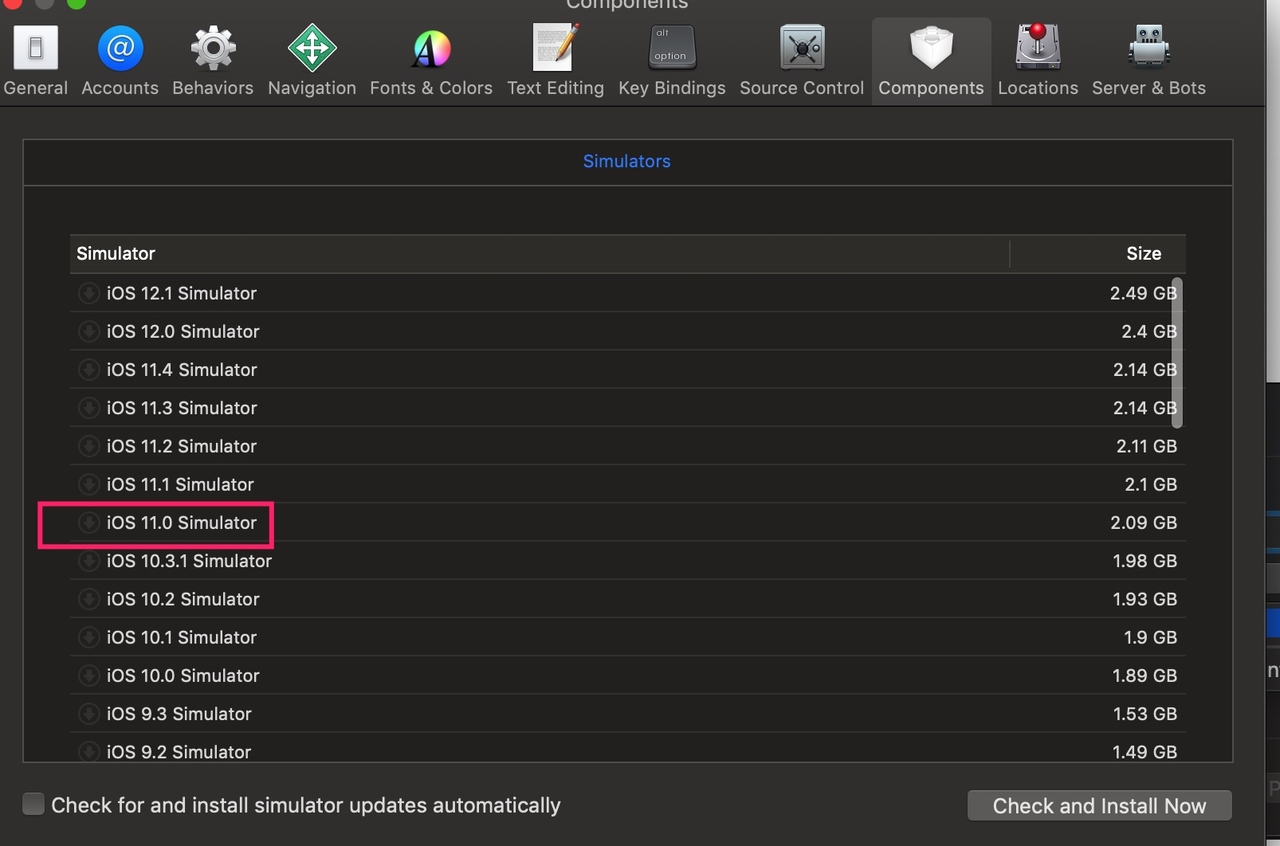
Task: Enable automatic simulator updates checkbox
Action: point(33,804)
